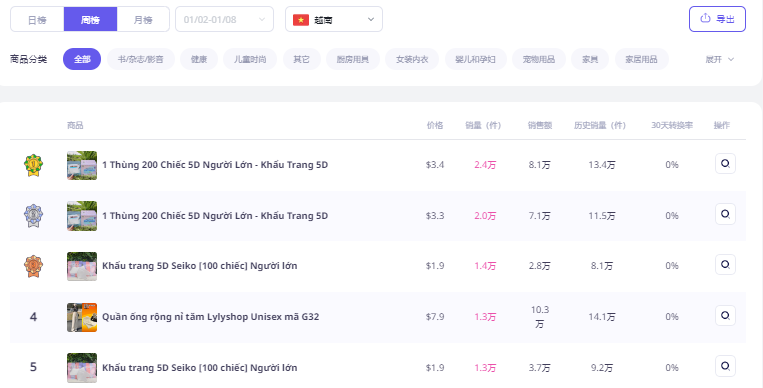
Task: Open the search icon for the third-ranked product
Action: pyautogui.click(x=725, y=265)
